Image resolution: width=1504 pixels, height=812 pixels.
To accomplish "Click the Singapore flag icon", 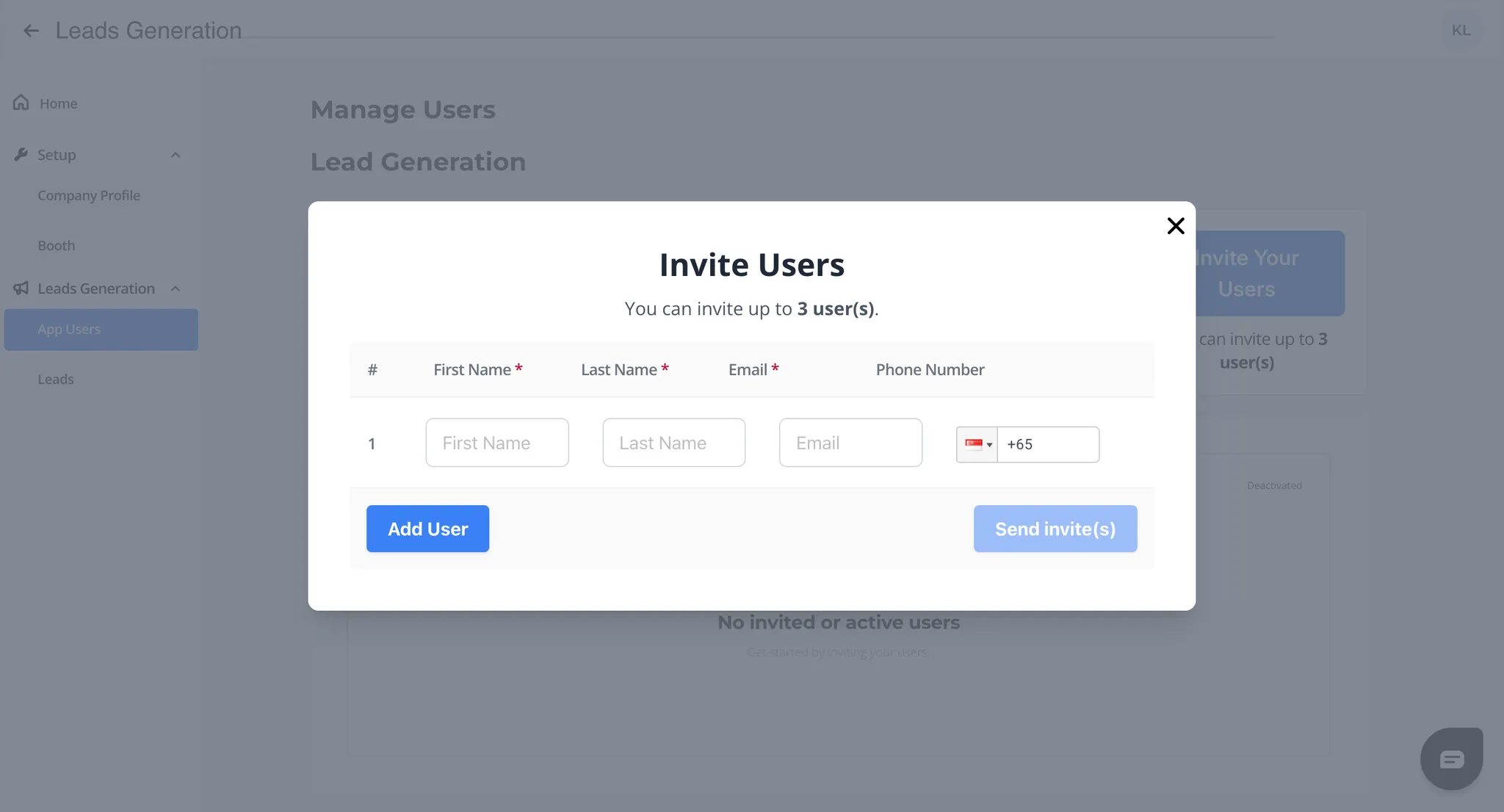I will pos(974,444).
